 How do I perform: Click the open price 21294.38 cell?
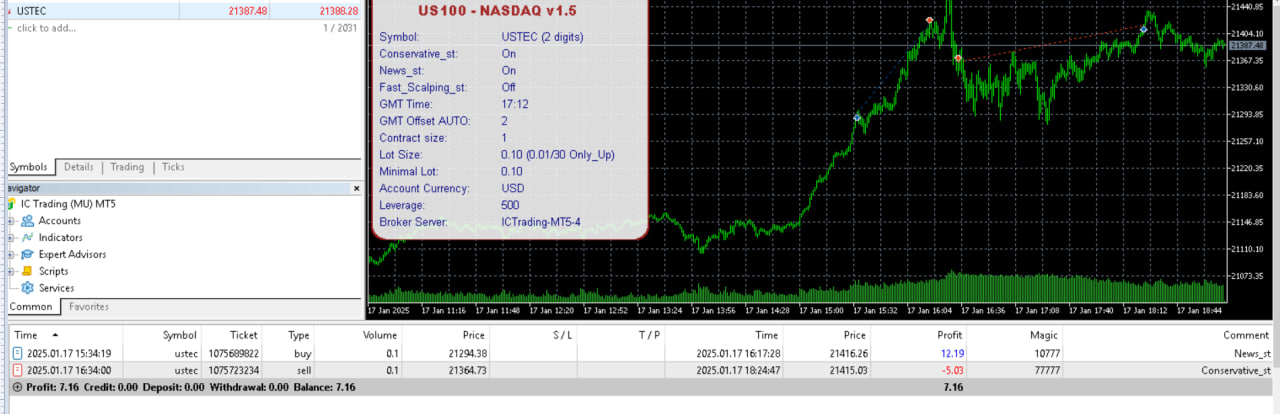[466, 353]
